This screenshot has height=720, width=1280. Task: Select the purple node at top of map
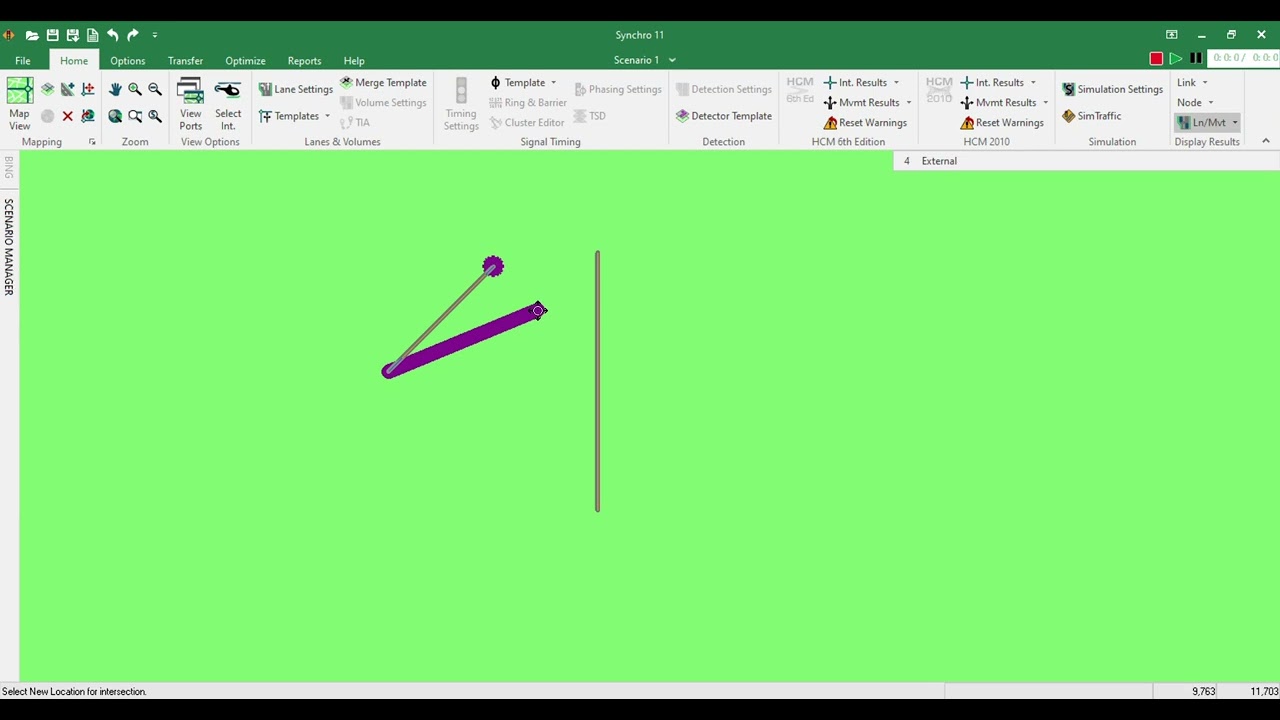493,267
